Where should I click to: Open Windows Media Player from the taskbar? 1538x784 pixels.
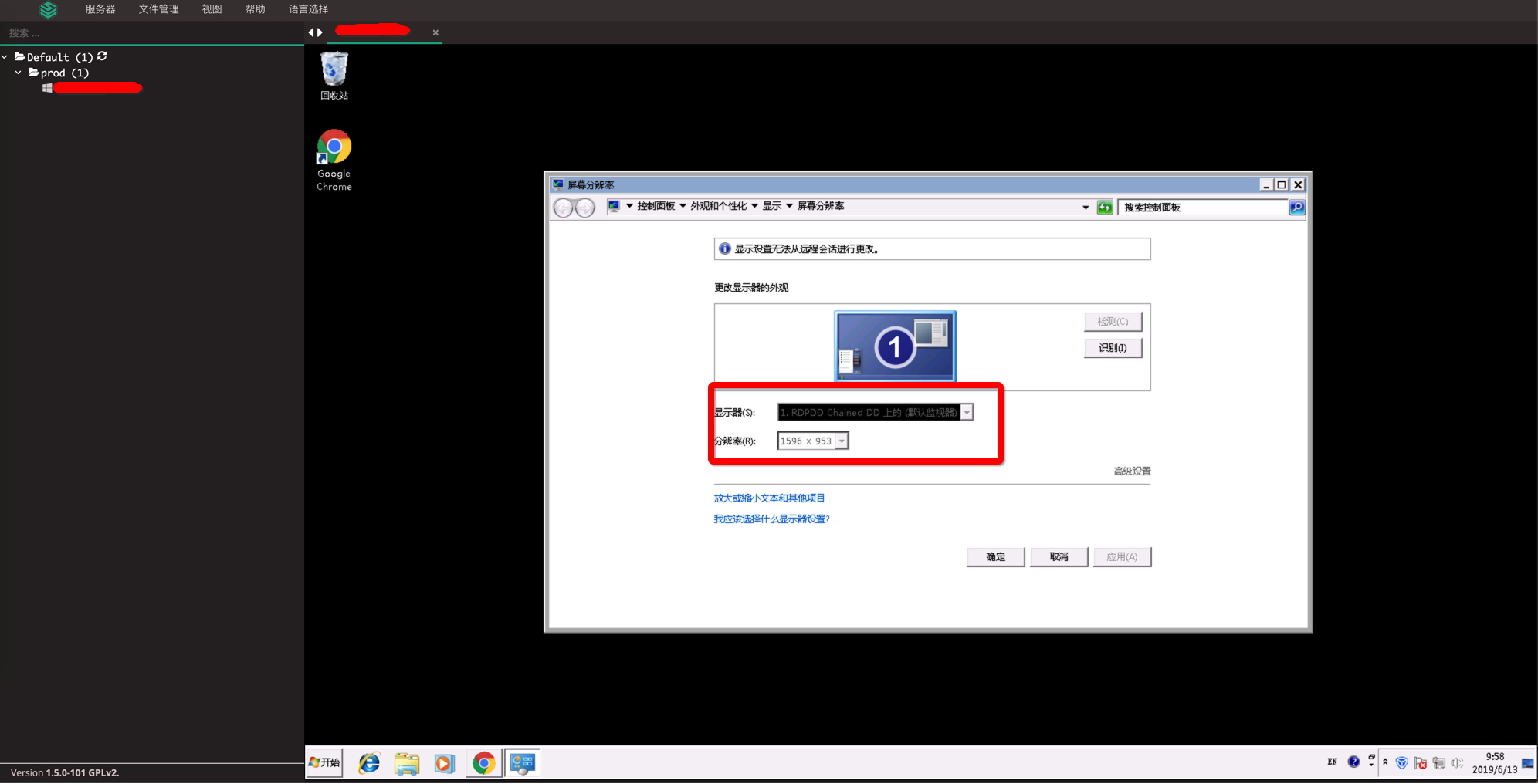tap(445, 762)
